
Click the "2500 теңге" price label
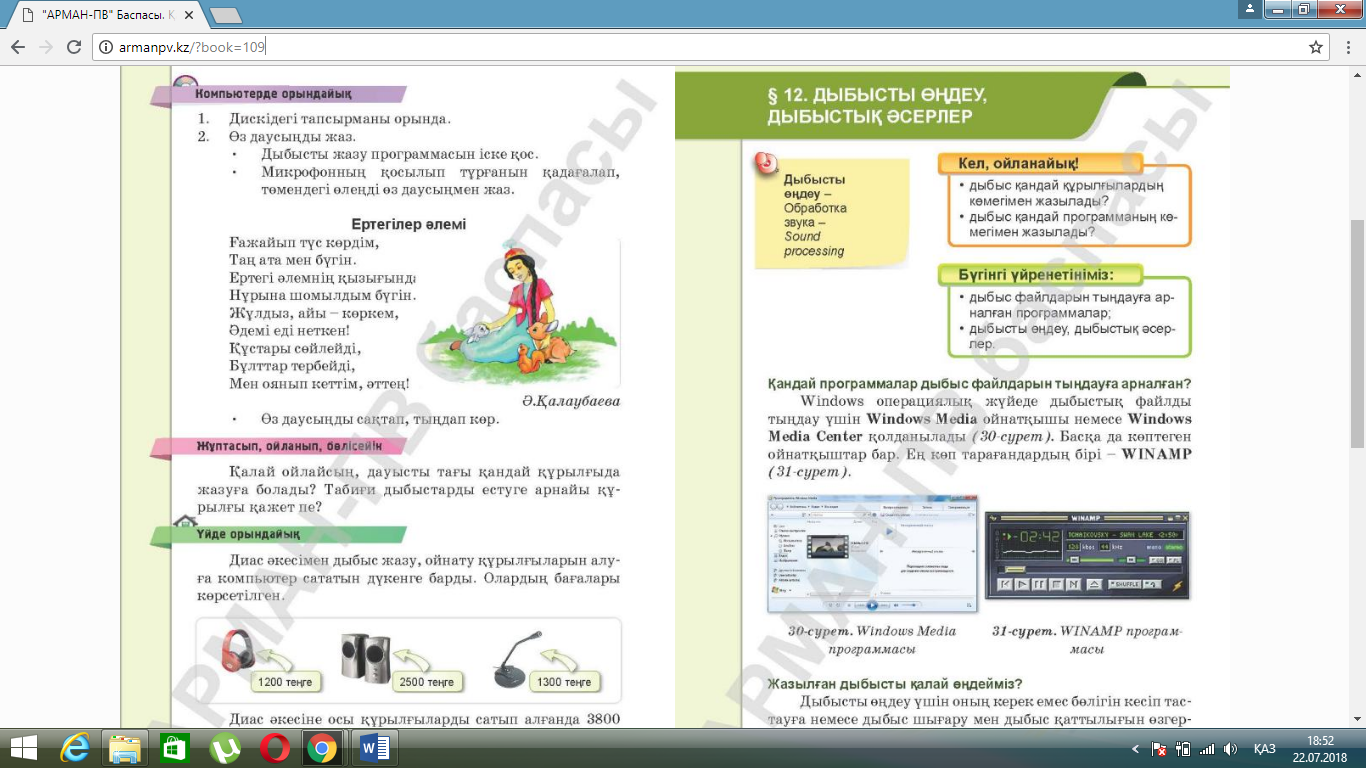pyautogui.click(x=427, y=682)
